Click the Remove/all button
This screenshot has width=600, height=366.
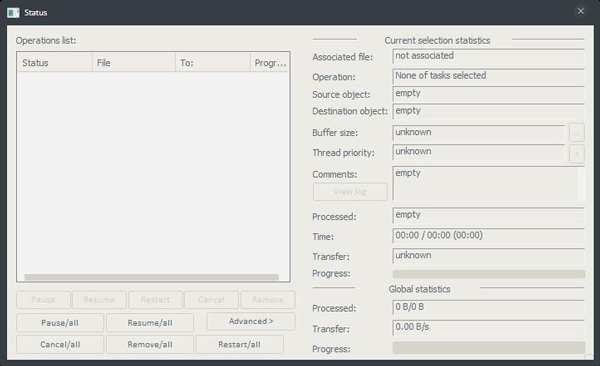pos(150,344)
